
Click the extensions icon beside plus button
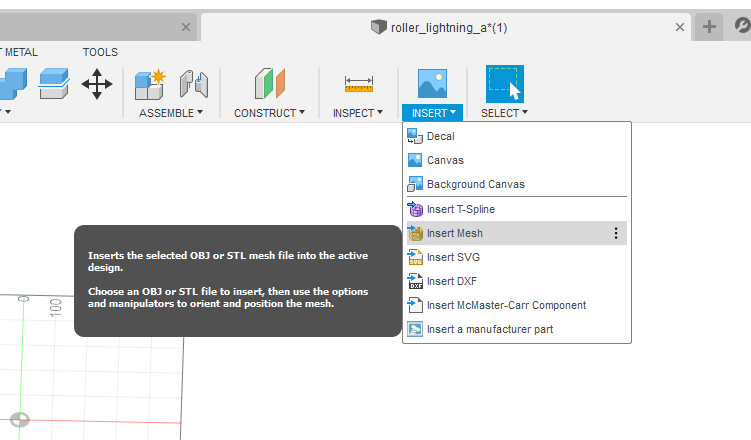pos(742,25)
